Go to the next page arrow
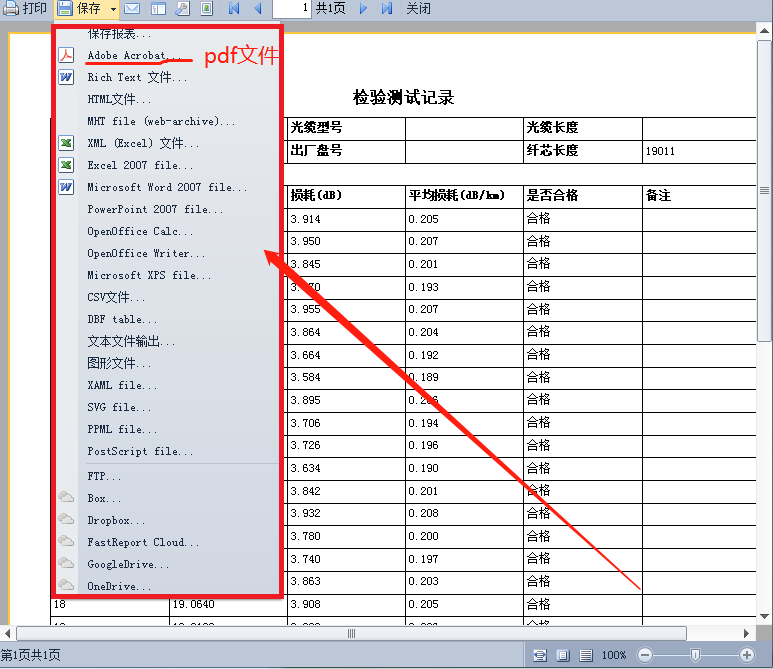Viewport: 773px width, 669px height. click(x=362, y=9)
